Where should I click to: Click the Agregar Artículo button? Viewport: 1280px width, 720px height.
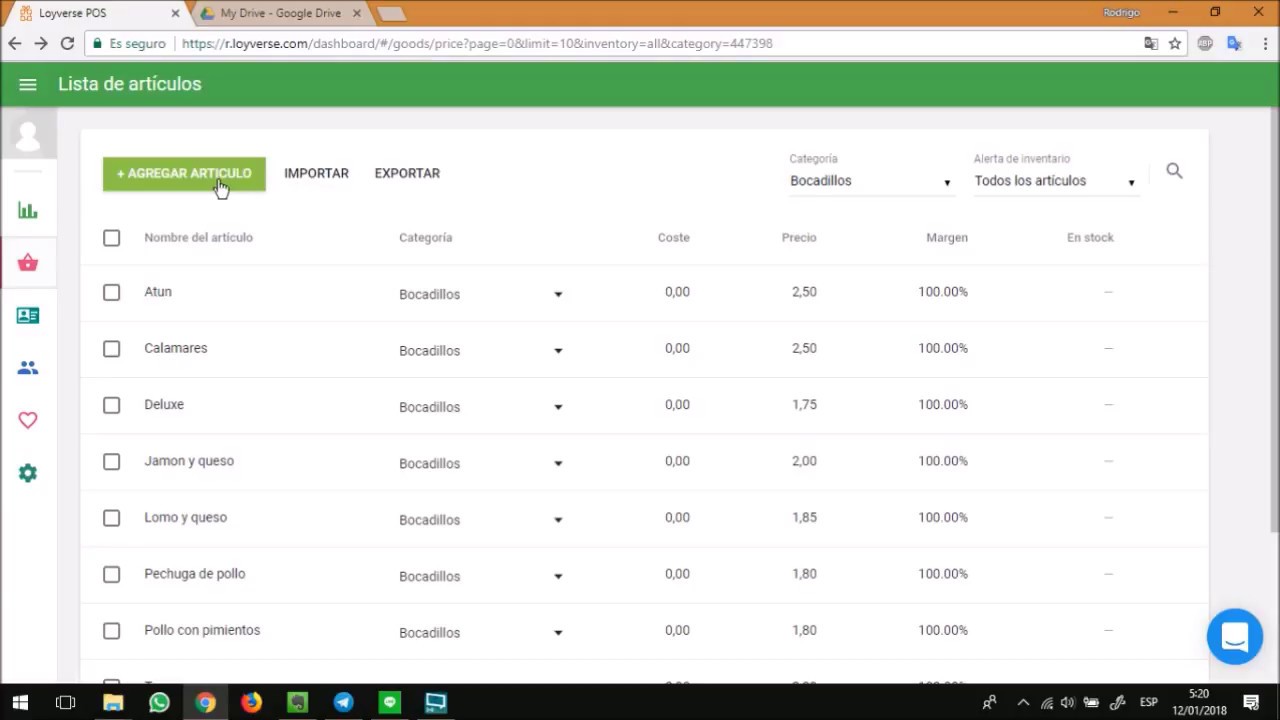point(184,173)
